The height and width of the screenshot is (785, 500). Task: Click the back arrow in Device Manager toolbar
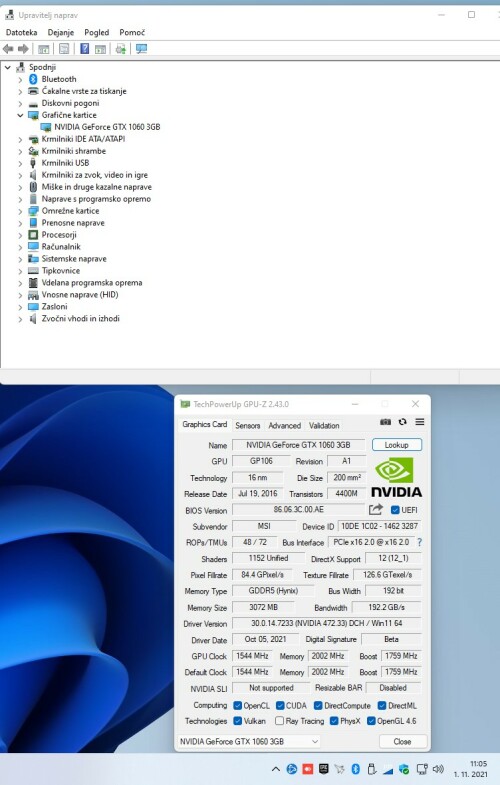[8, 49]
